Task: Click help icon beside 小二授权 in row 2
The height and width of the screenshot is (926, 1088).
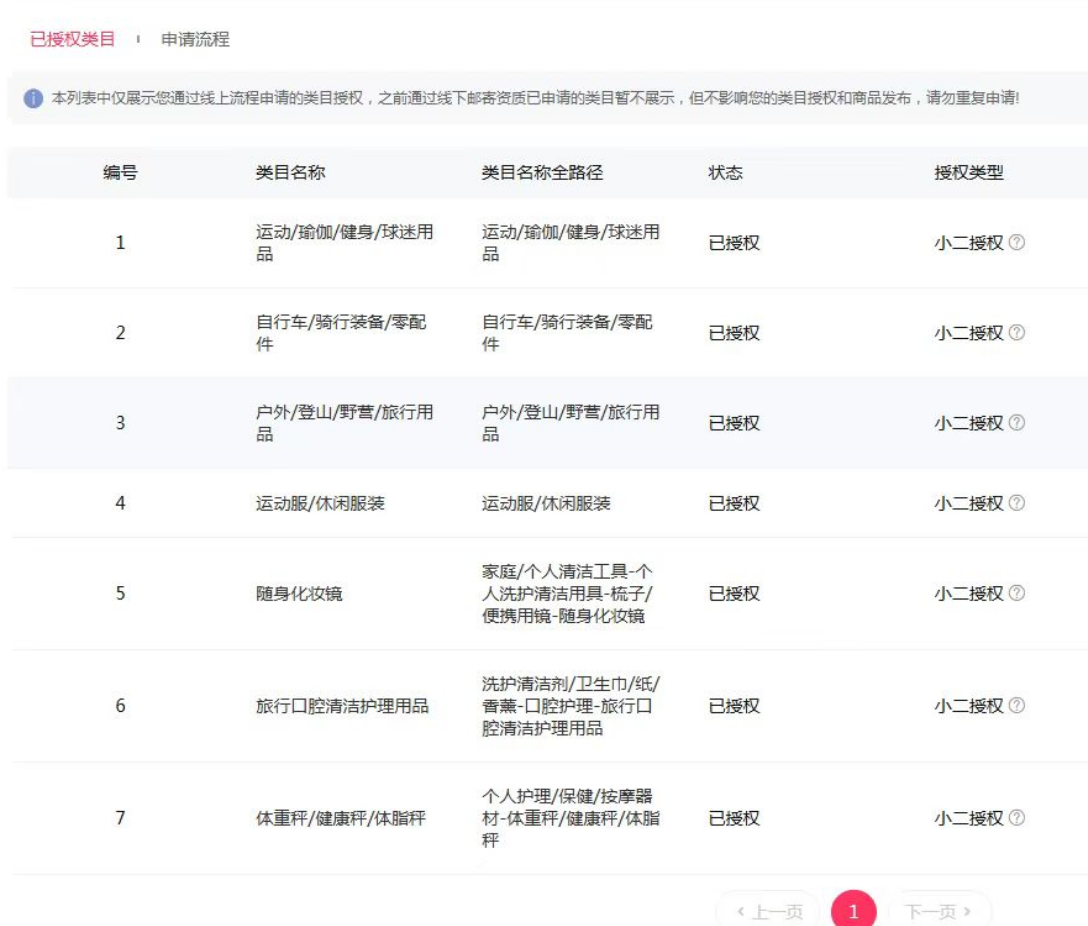Action: pyautogui.click(x=1017, y=332)
